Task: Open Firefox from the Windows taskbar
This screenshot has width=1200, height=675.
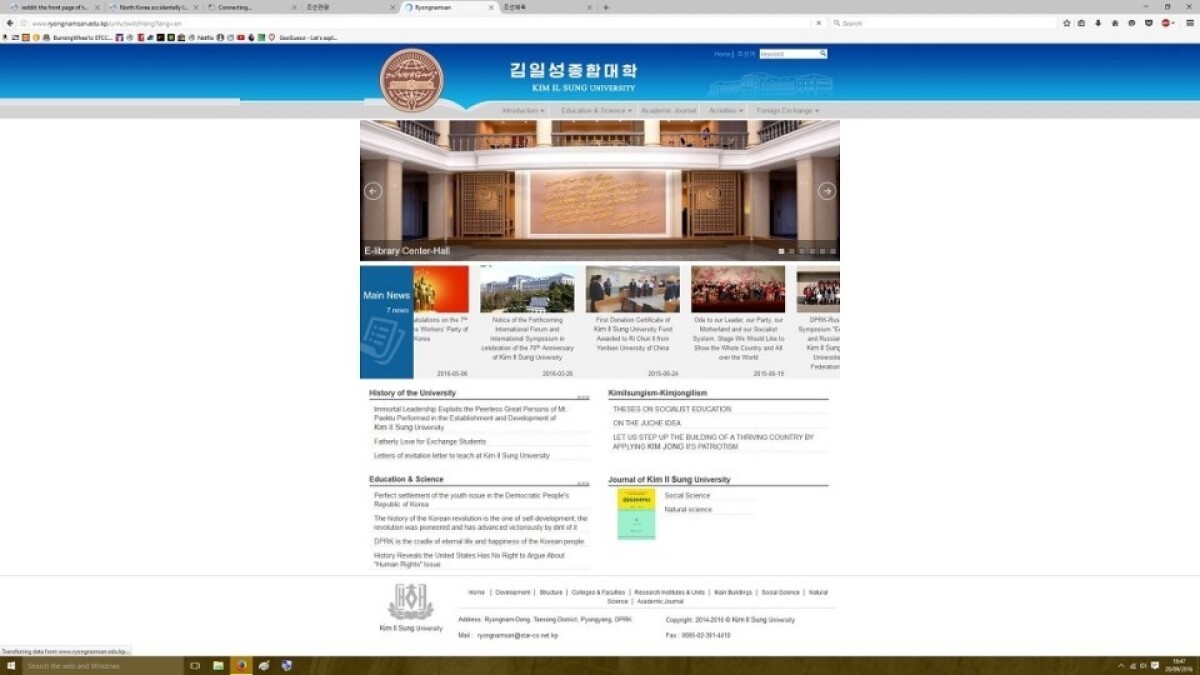Action: click(241, 665)
